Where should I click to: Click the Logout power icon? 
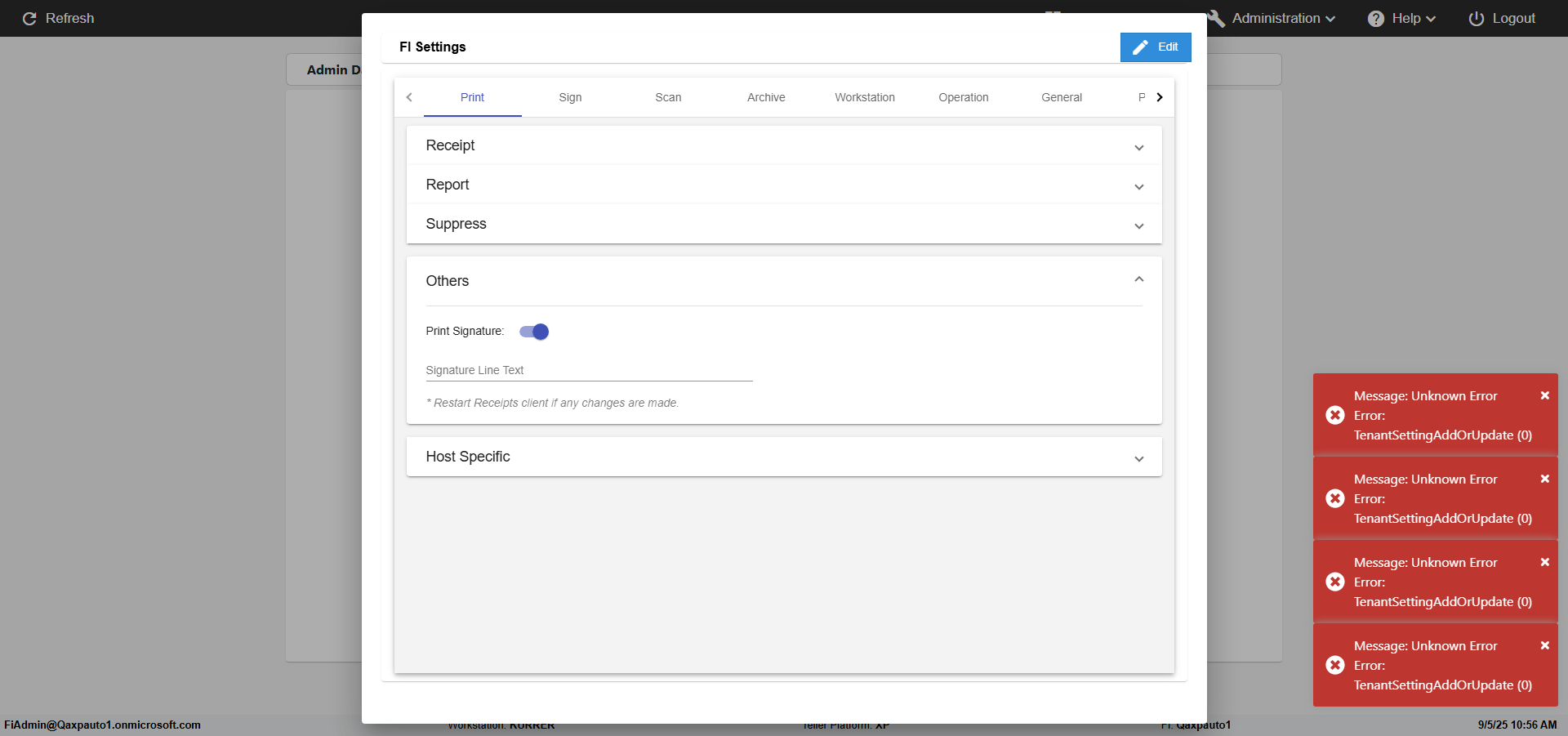pos(1476,19)
